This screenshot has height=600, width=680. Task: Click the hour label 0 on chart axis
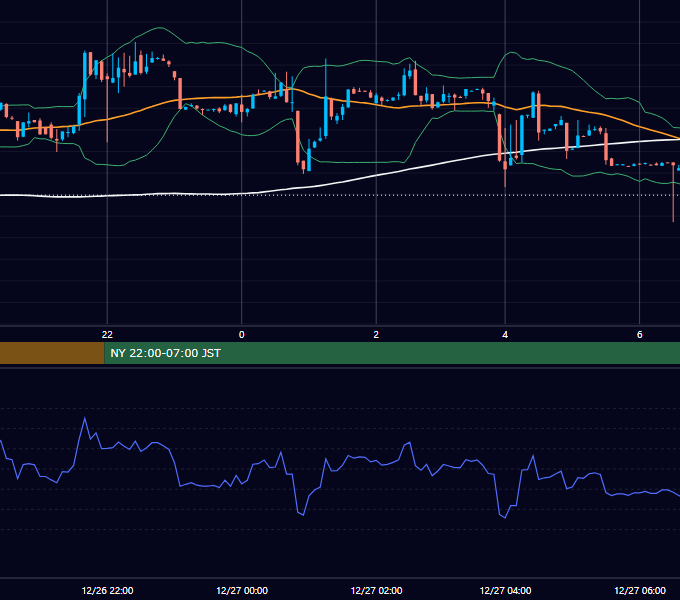coord(242,335)
